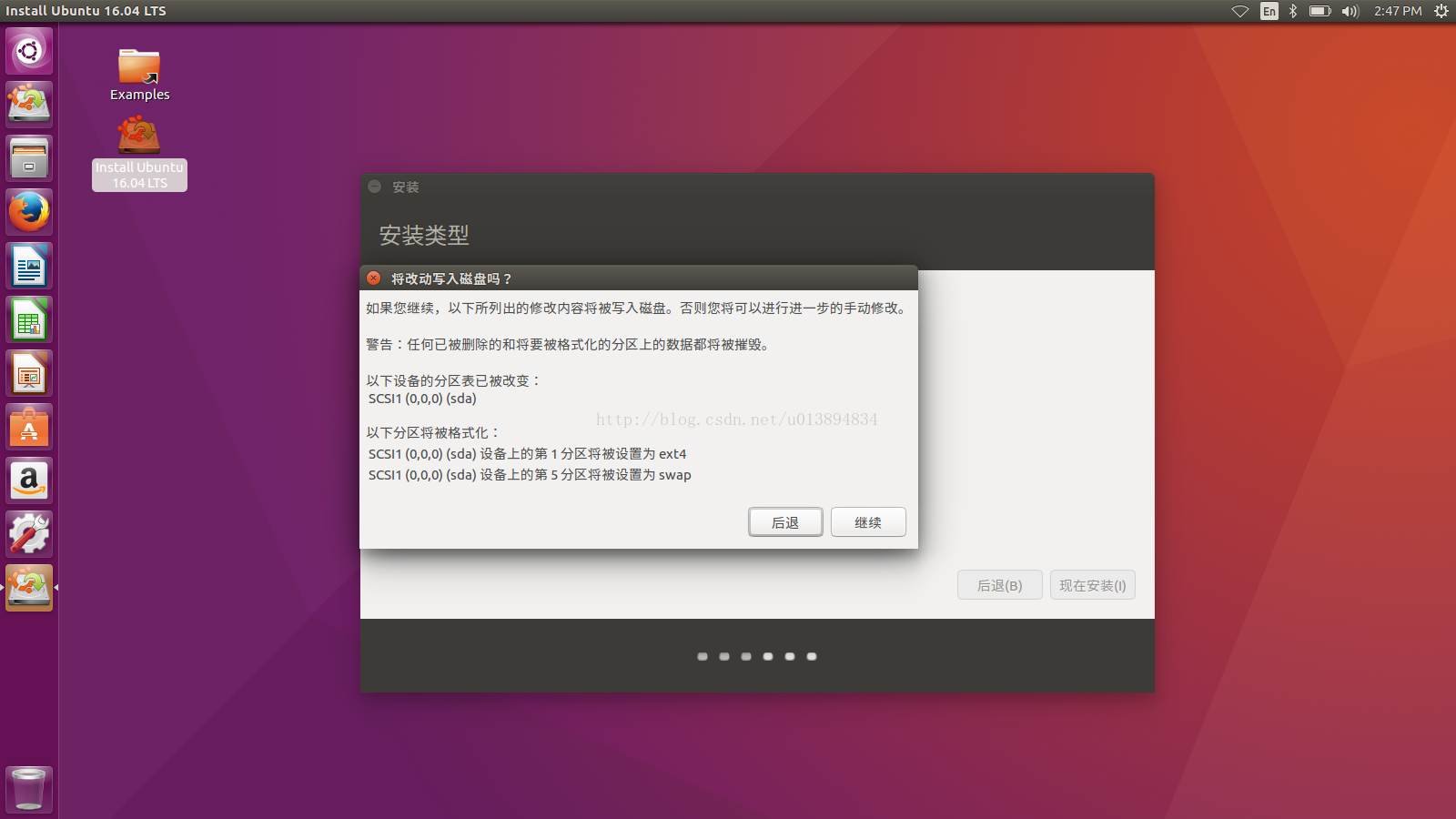The image size is (1456, 819).
Task: Open the battery indicator menu
Action: tap(1319, 11)
